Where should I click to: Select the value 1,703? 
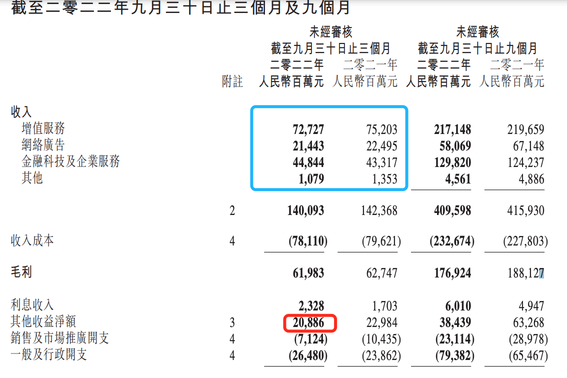pos(385,306)
